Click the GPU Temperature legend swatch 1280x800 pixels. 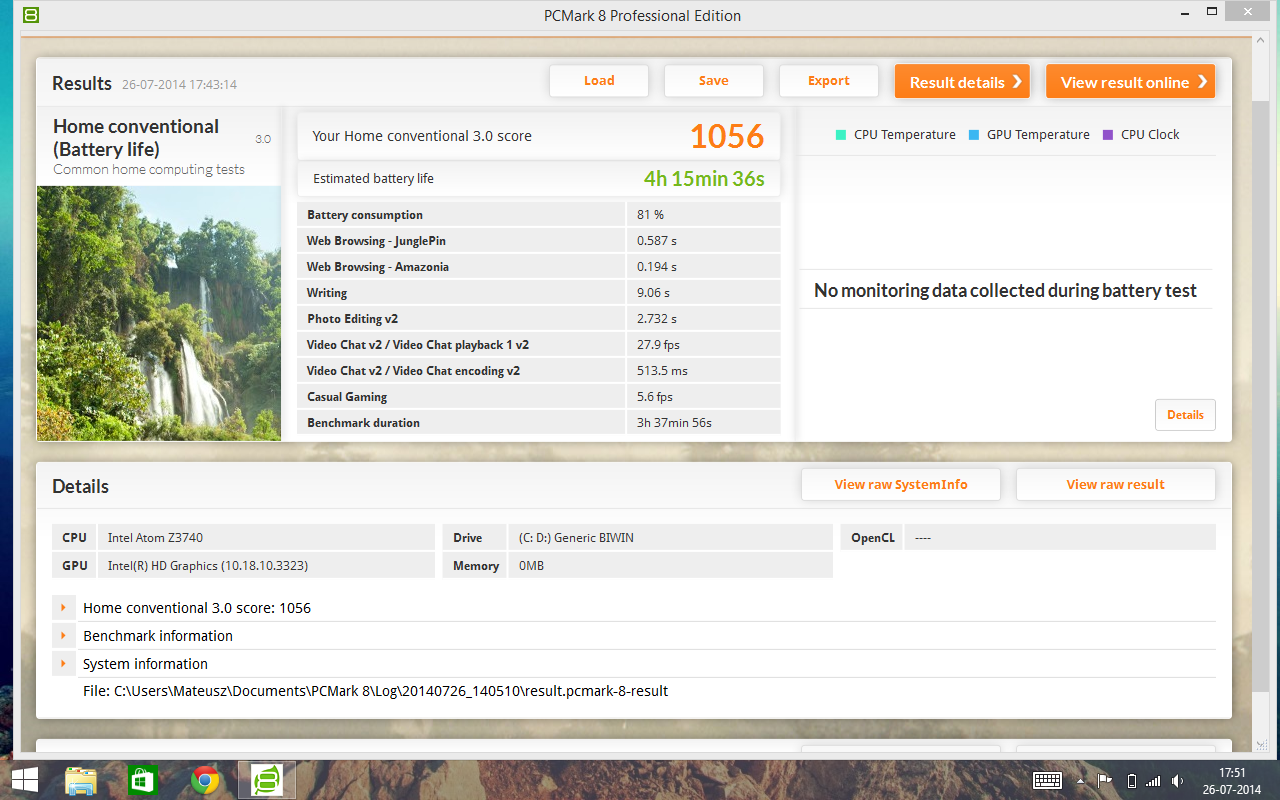974,135
